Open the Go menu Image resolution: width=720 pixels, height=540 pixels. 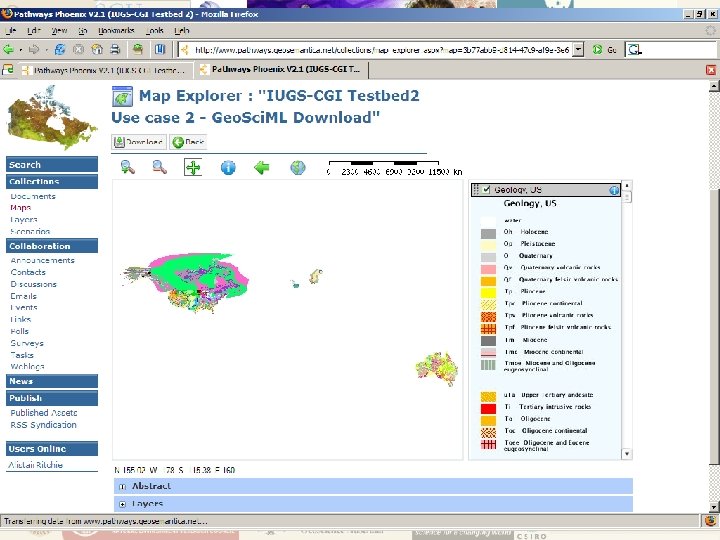click(83, 31)
